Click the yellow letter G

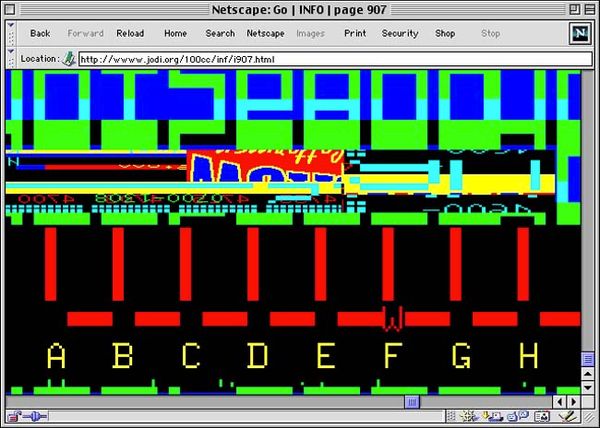point(461,356)
